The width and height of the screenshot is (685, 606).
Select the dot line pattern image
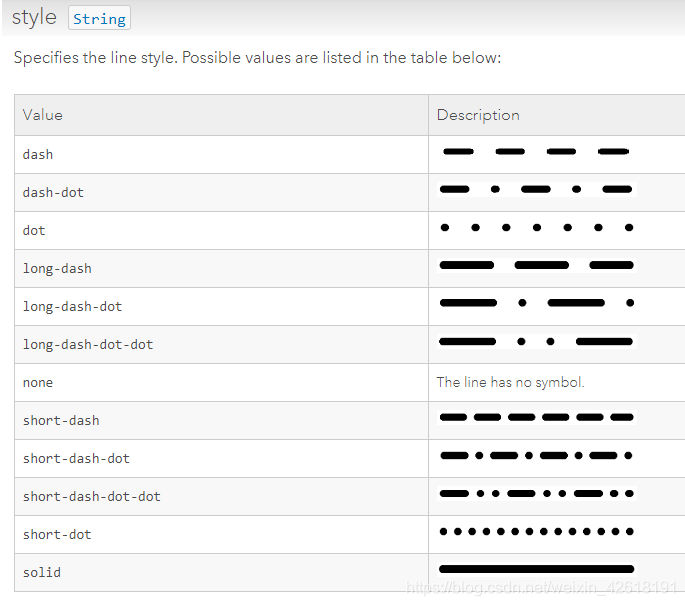click(x=536, y=228)
